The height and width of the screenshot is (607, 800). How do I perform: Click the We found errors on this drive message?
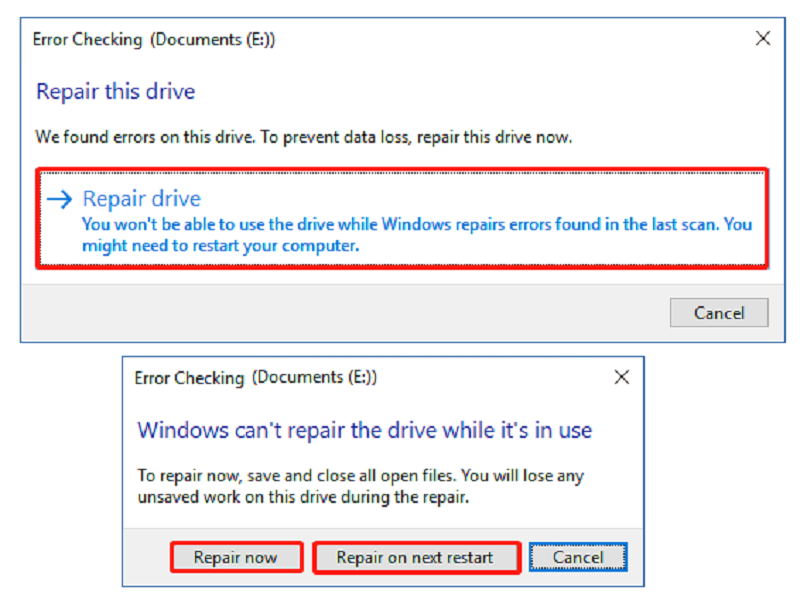pyautogui.click(x=304, y=137)
